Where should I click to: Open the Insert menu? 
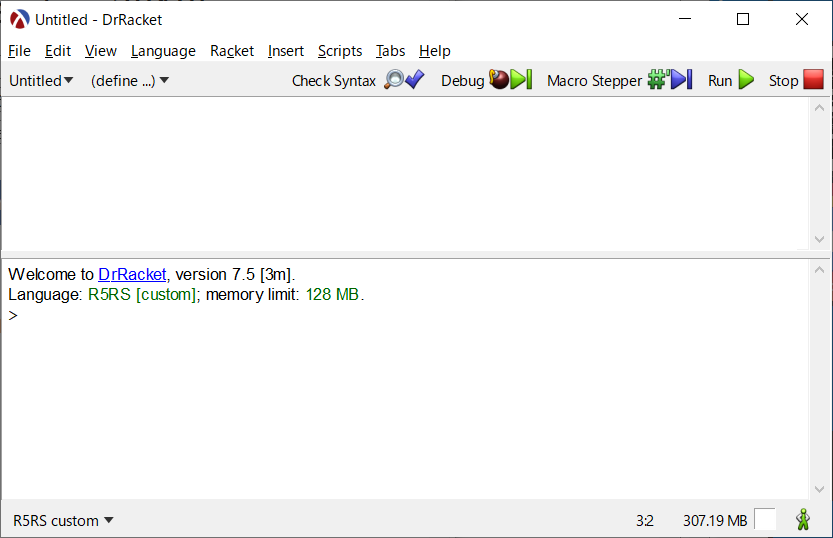point(286,51)
